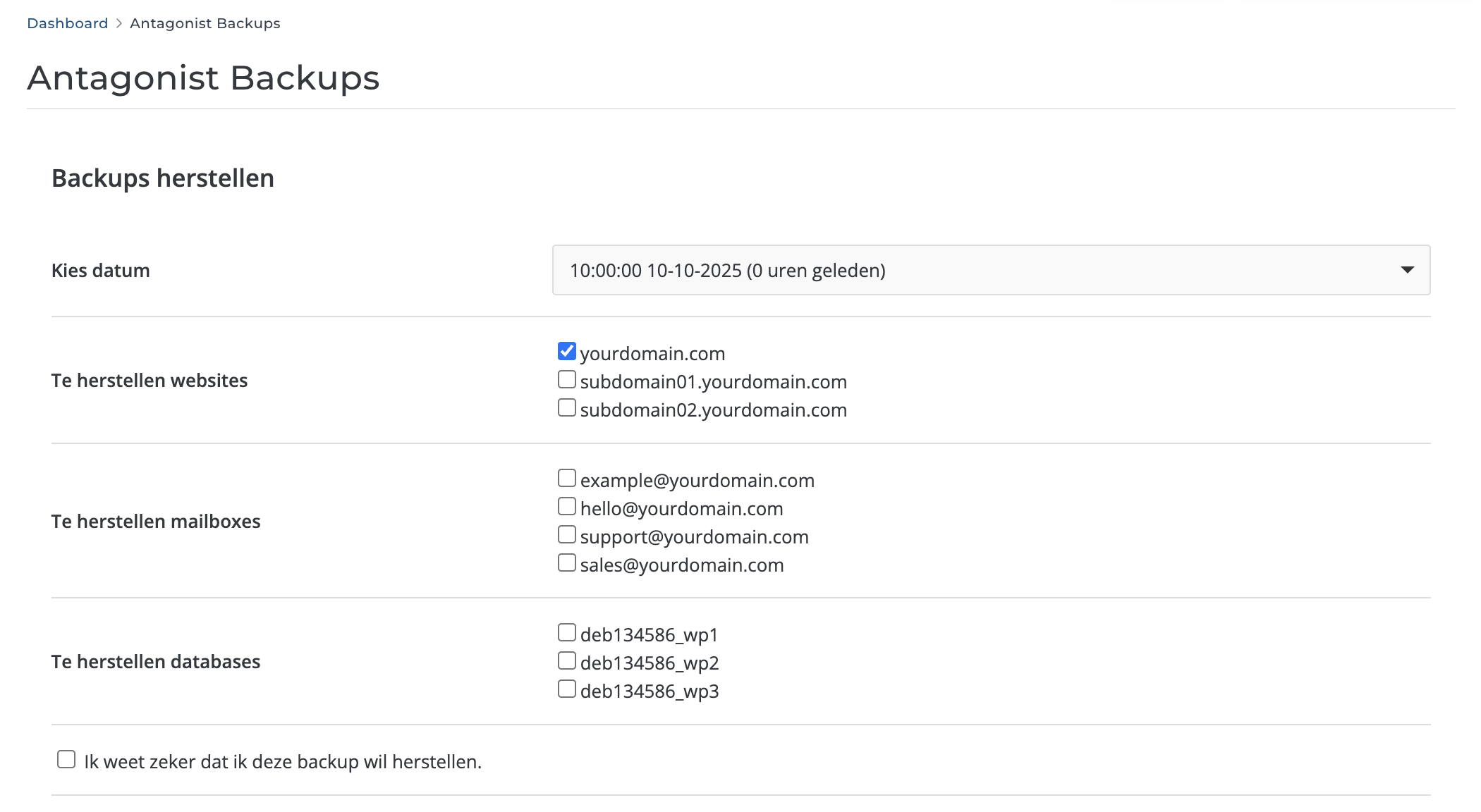Select database deb134586_wp1
Screen dimensions: 1481x812
click(566, 632)
